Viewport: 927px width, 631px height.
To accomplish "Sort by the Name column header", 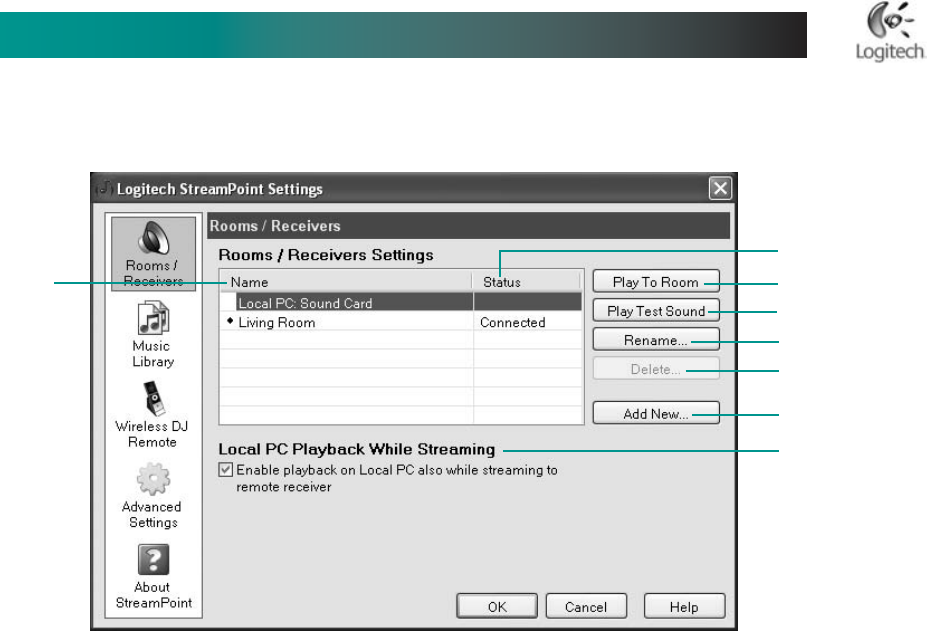I will click(346, 281).
